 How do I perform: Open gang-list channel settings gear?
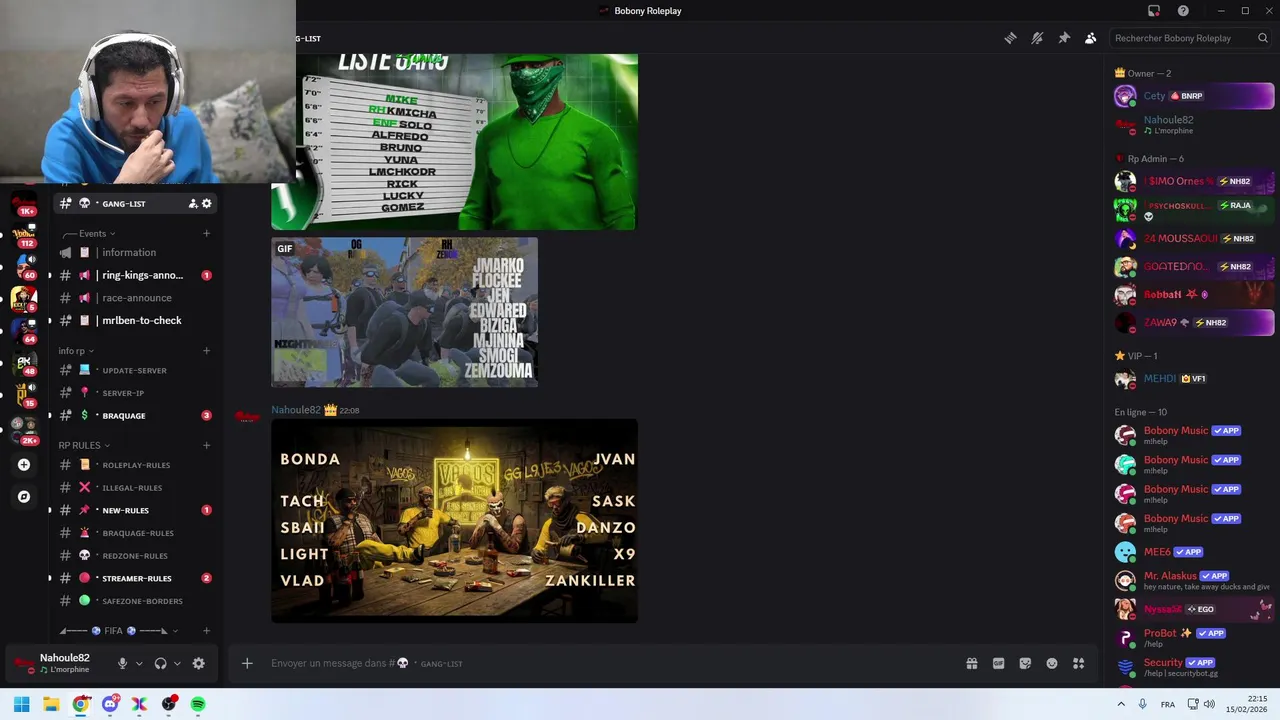207,203
